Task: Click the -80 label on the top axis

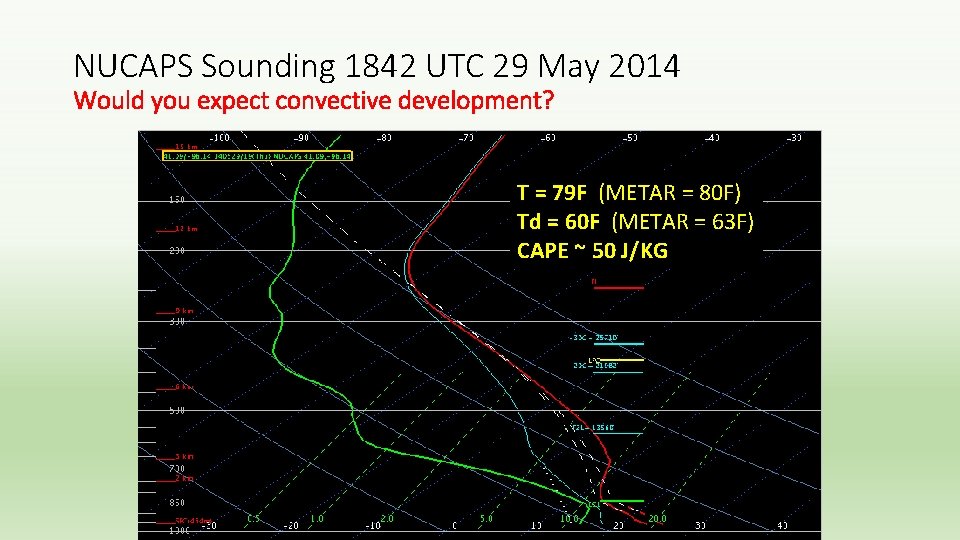Action: pos(383,138)
